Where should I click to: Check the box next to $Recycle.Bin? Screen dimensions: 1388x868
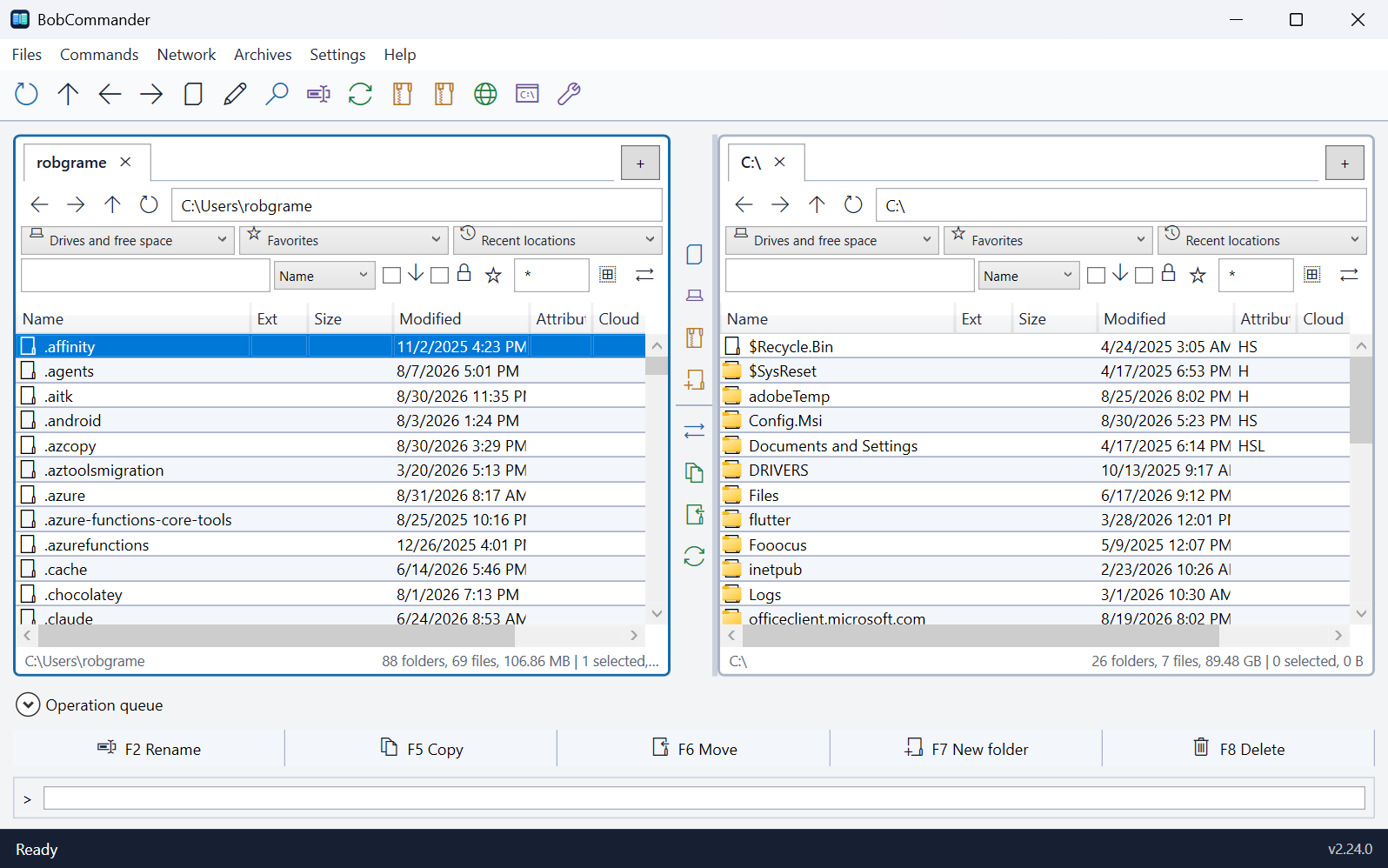click(732, 346)
